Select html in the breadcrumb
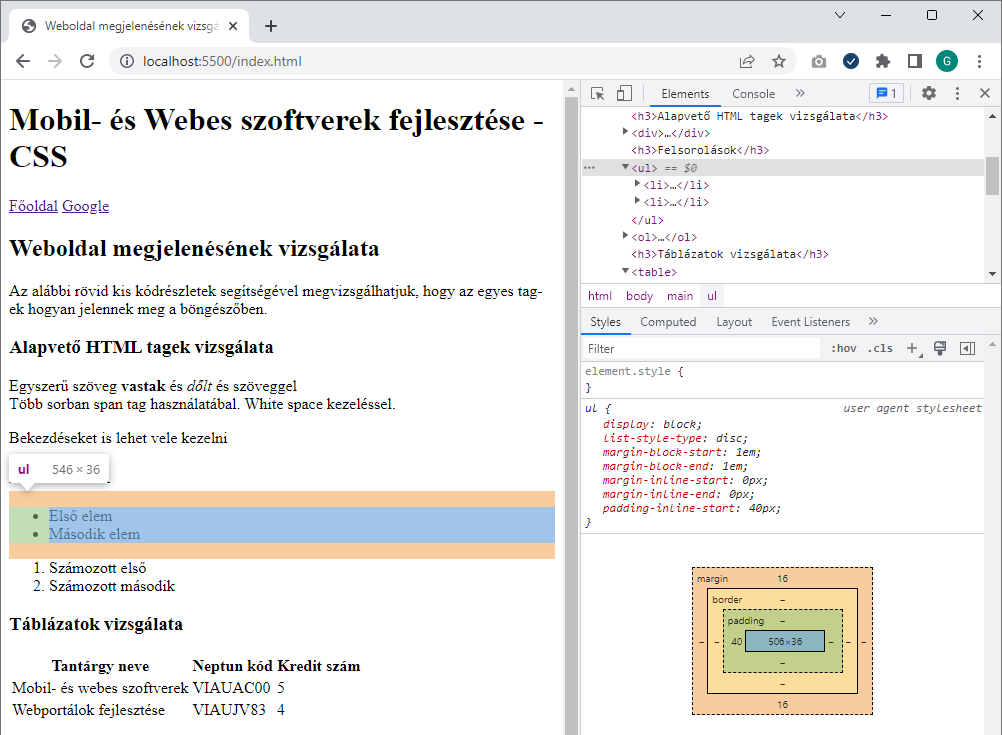1002x735 pixels. click(x=599, y=296)
